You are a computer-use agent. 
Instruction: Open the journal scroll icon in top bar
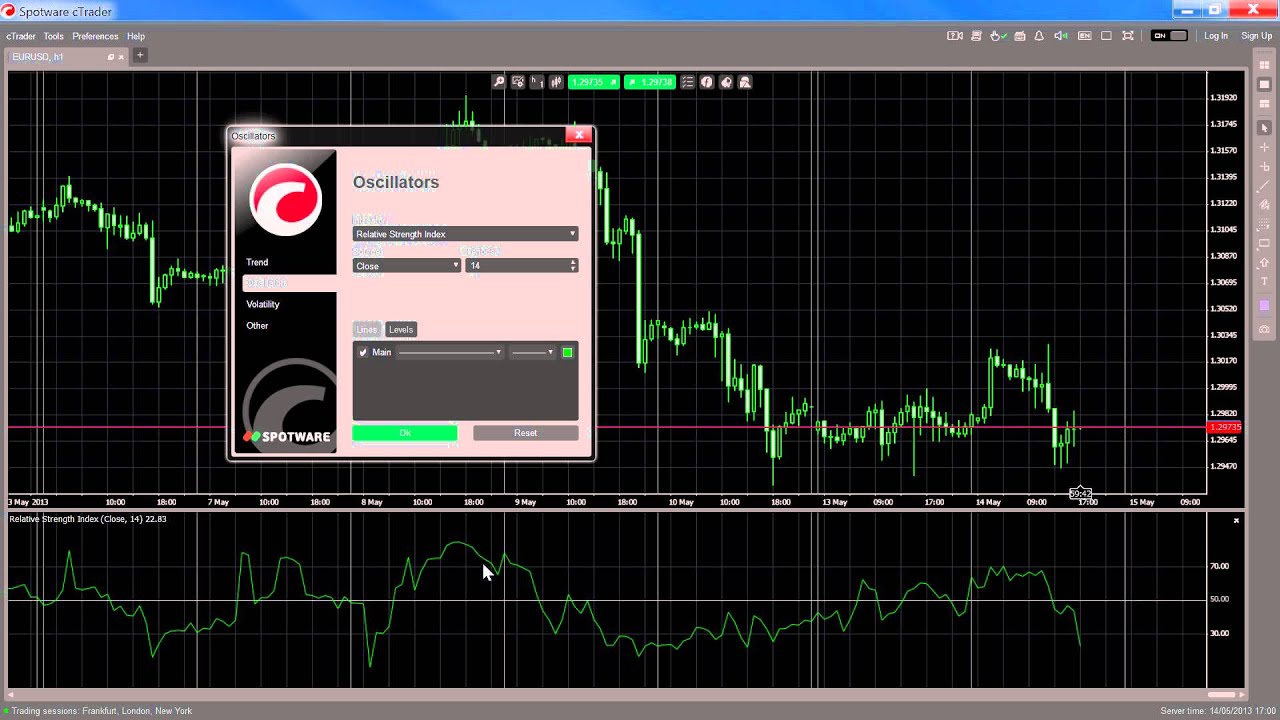click(x=977, y=36)
